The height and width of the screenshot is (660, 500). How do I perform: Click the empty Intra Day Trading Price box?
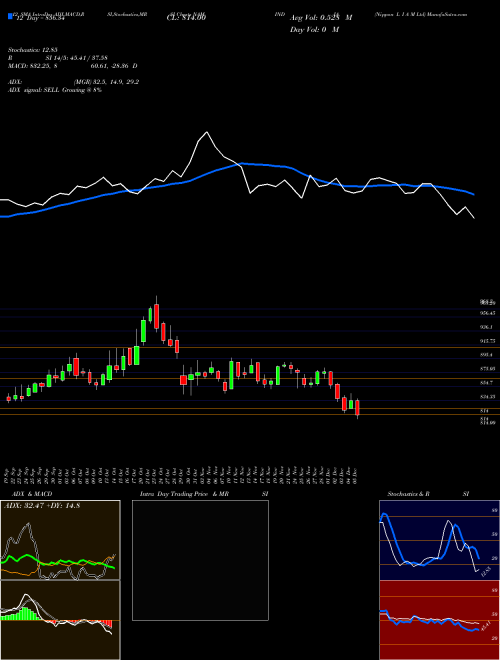pyautogui.click(x=200, y=560)
